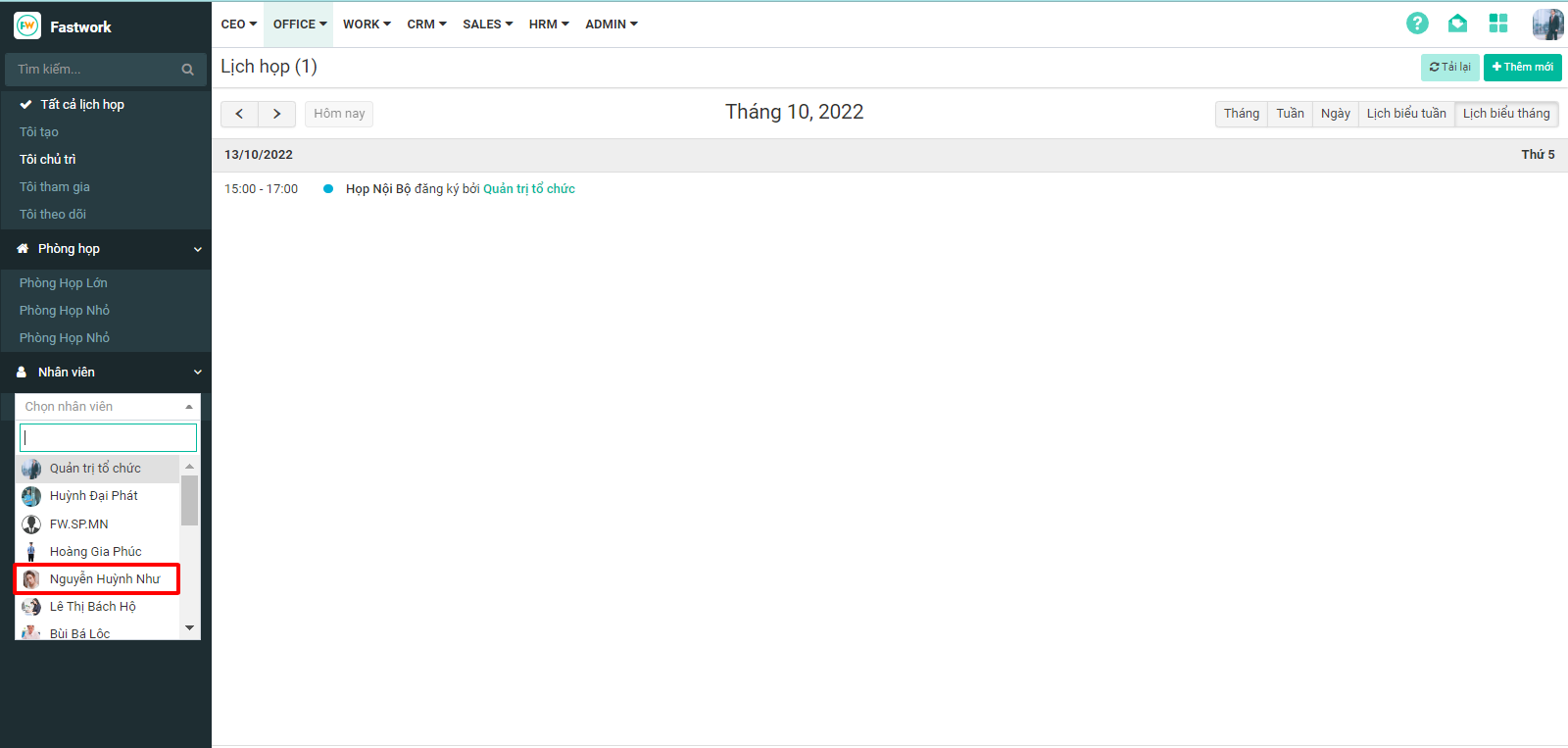Image resolution: width=1568 pixels, height=748 pixels.
Task: Open the 'Quản trị tổ chức' link
Action: [x=529, y=189]
